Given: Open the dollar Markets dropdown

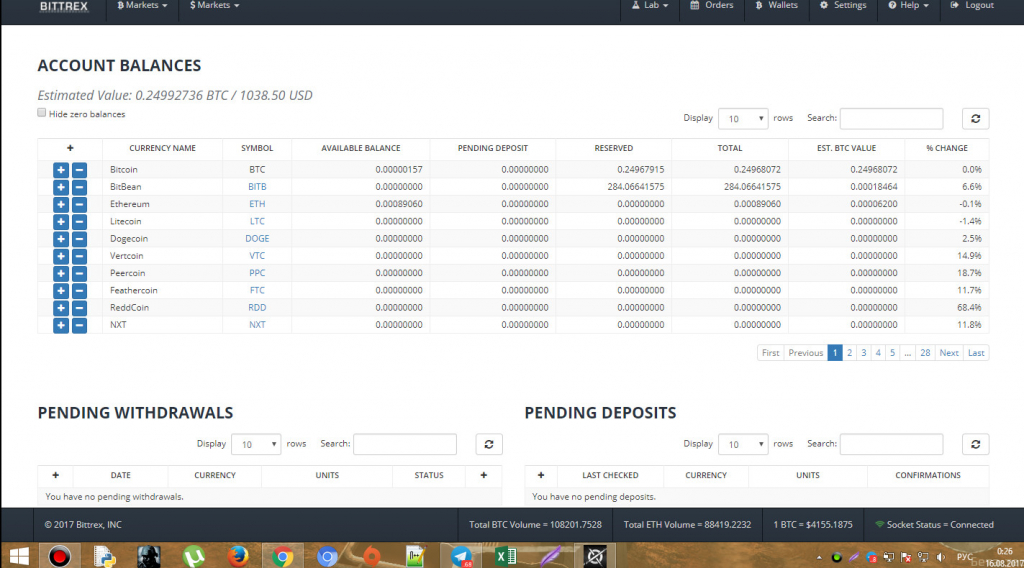Looking at the screenshot, I should click(214, 5).
